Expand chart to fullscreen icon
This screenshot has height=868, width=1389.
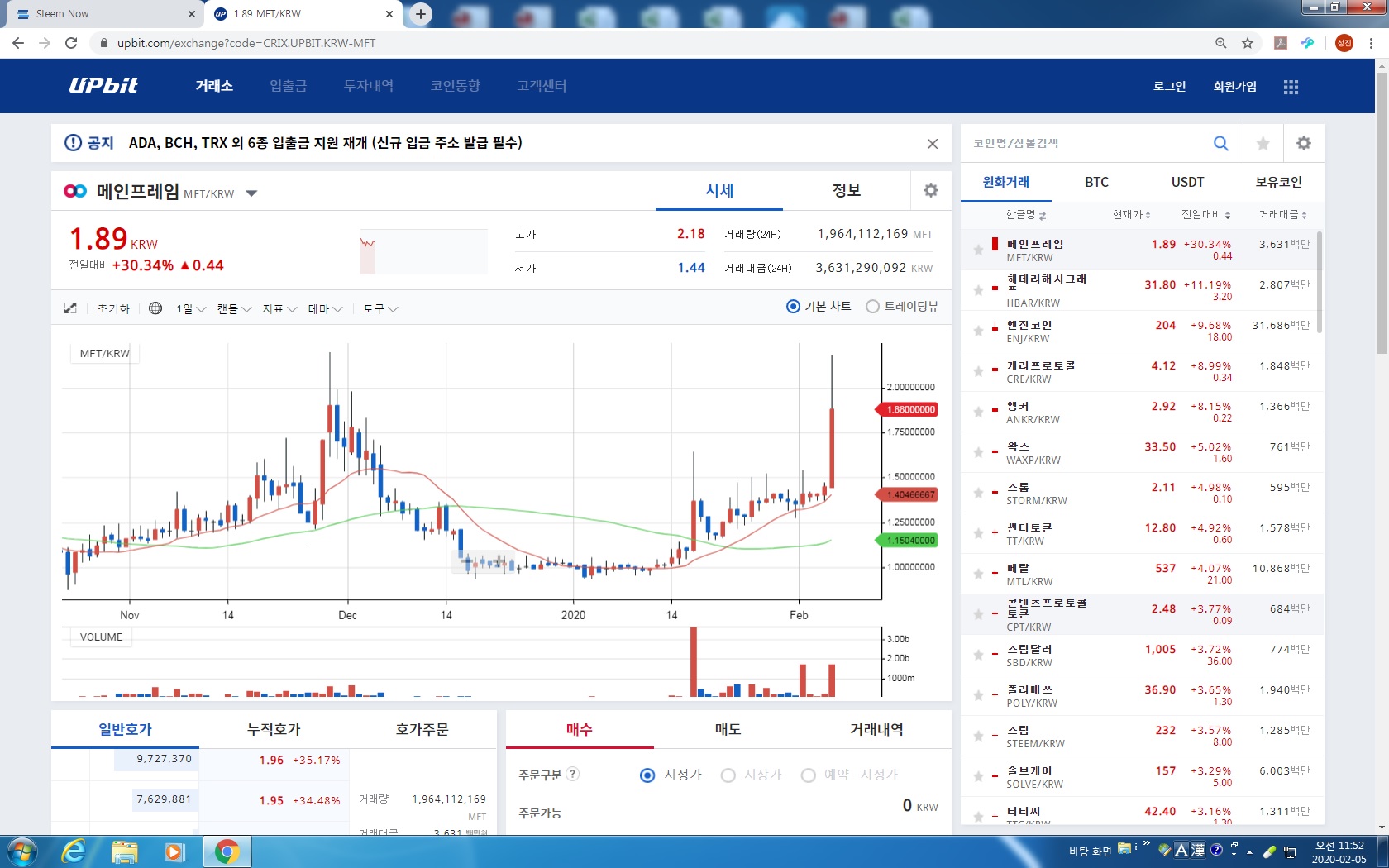tap(70, 308)
